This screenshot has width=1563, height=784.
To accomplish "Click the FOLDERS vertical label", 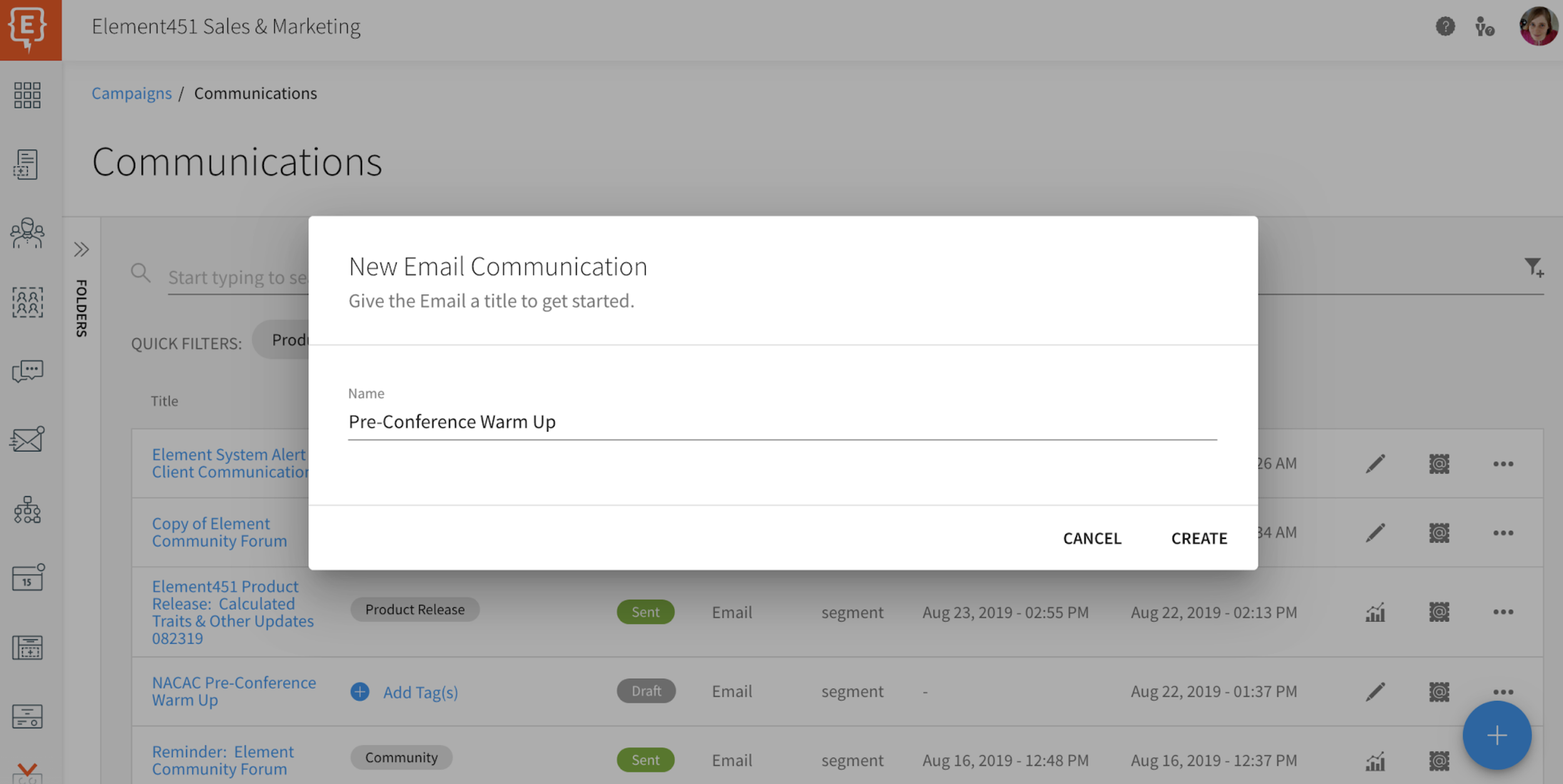I will (x=81, y=308).
